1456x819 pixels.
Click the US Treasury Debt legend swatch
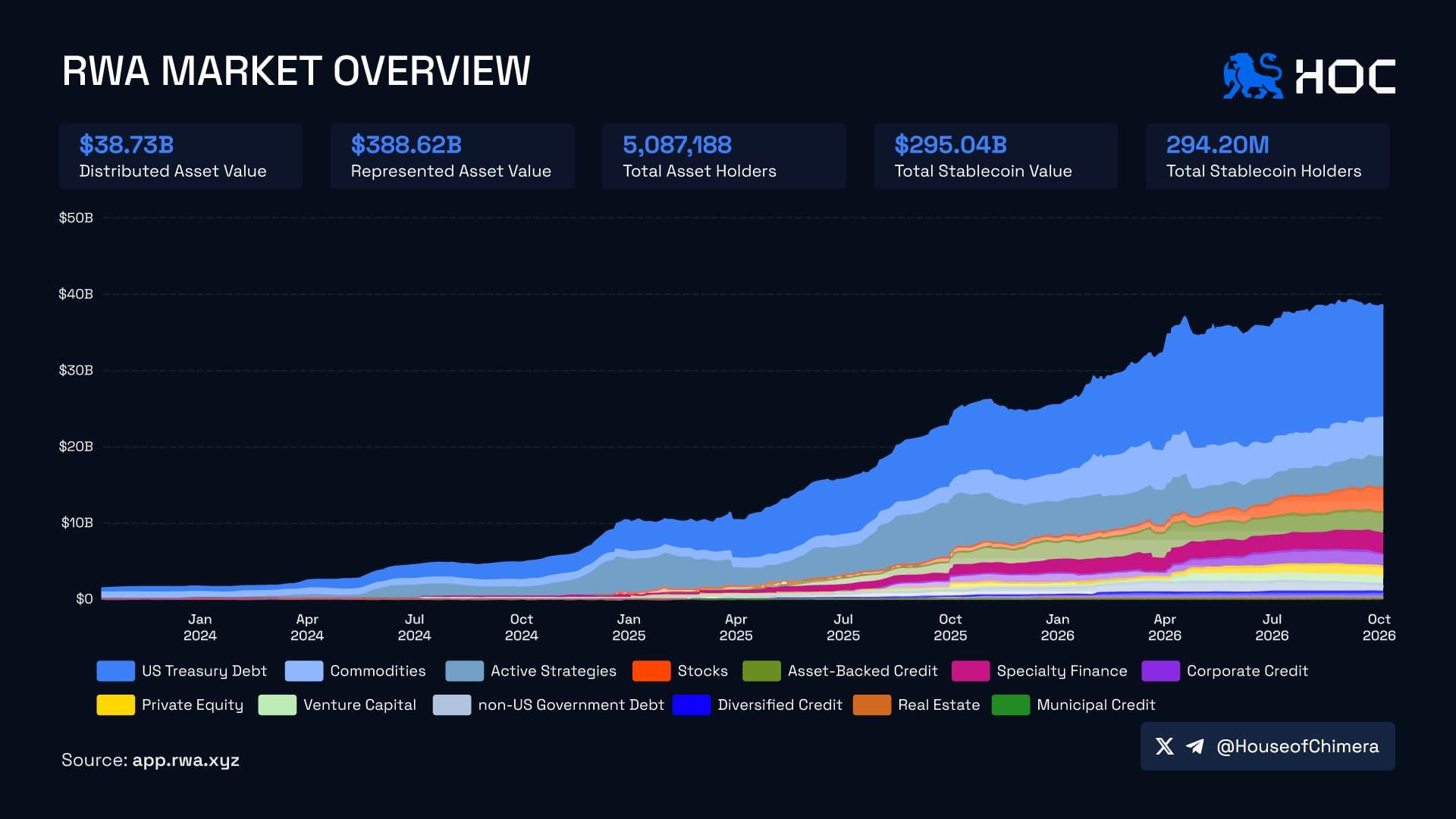[x=115, y=671]
